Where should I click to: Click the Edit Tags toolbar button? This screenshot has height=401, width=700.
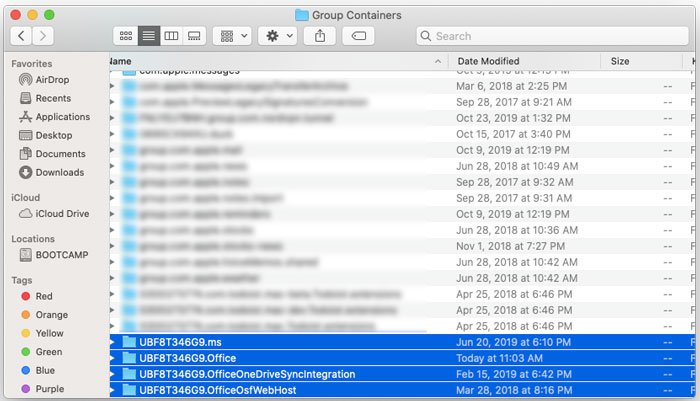click(358, 36)
